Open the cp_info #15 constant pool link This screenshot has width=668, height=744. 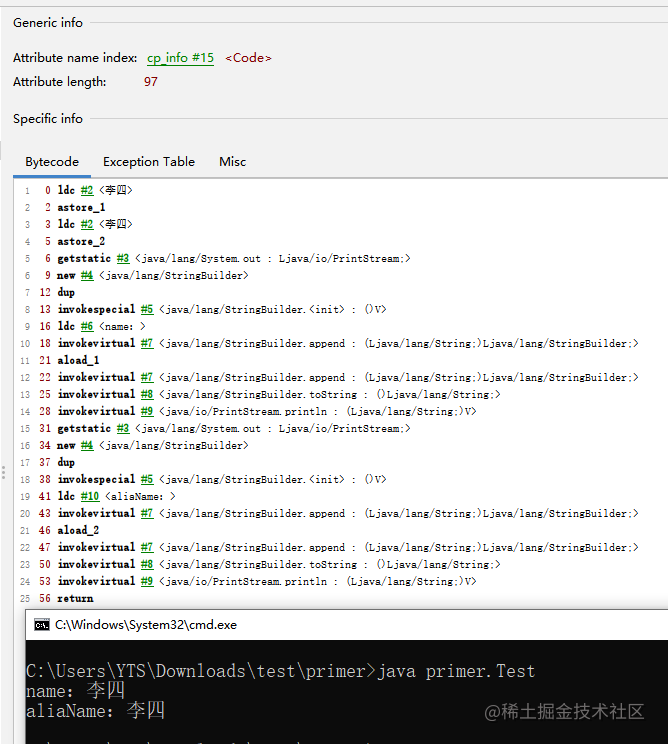click(x=180, y=58)
